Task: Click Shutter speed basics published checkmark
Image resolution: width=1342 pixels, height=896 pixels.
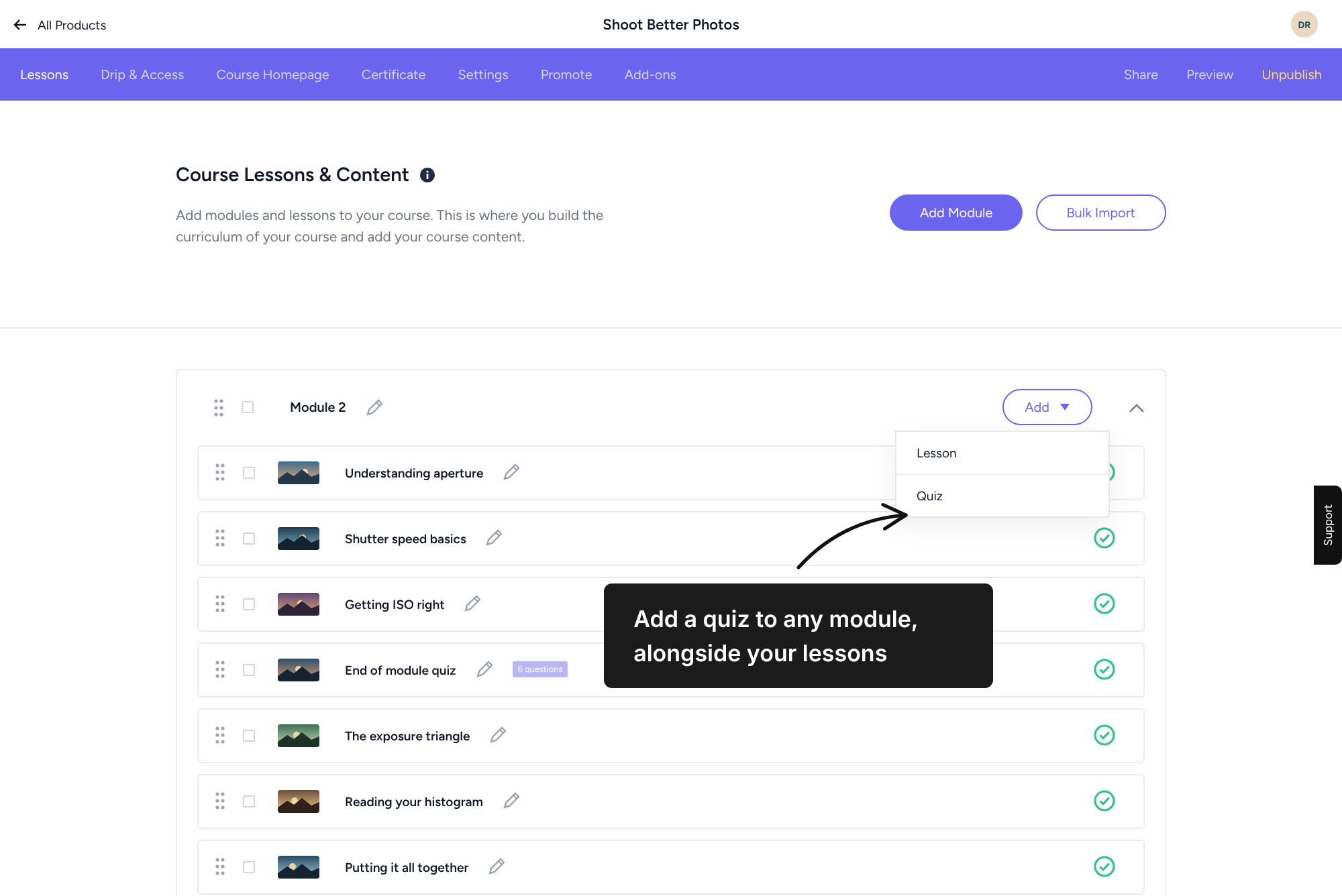Action: (x=1104, y=538)
